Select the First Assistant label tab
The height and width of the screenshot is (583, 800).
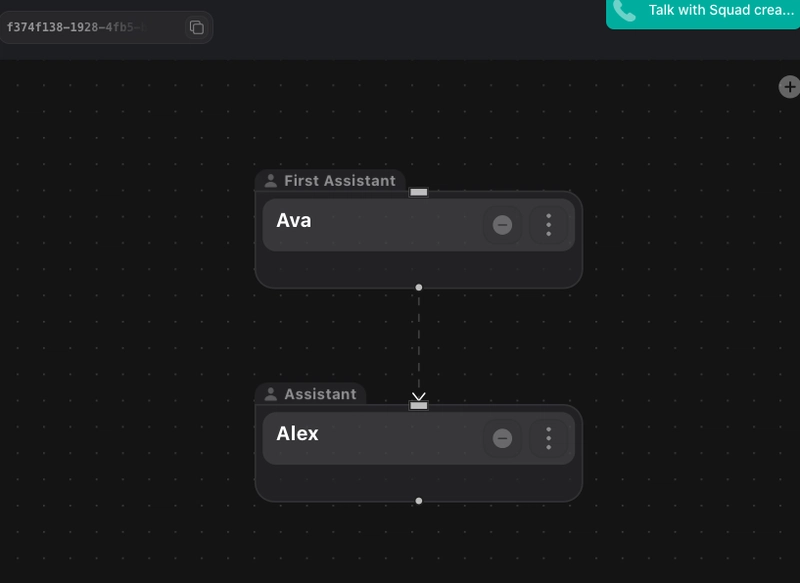[x=339, y=181]
